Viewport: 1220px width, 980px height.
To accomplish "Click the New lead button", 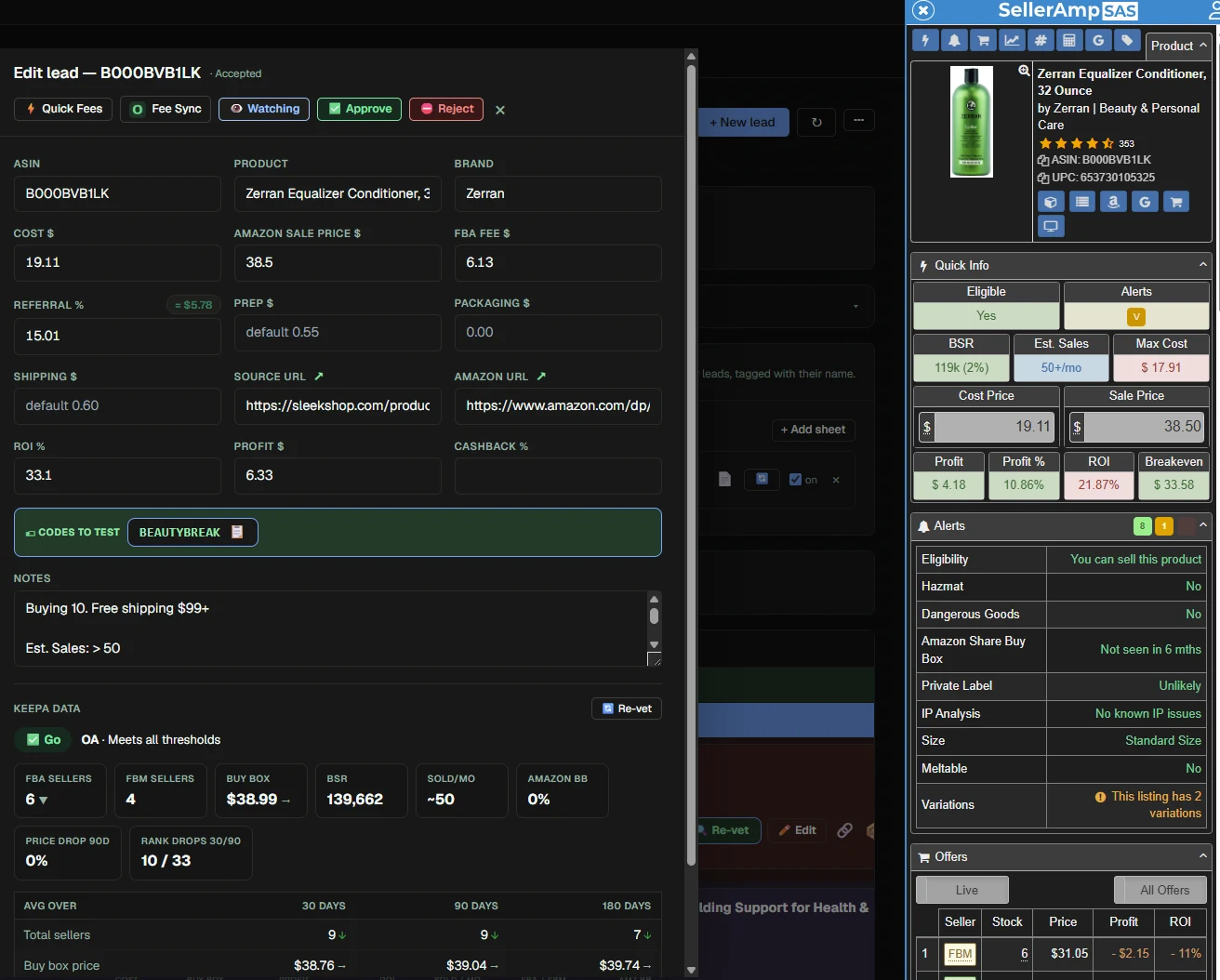I will (x=742, y=122).
